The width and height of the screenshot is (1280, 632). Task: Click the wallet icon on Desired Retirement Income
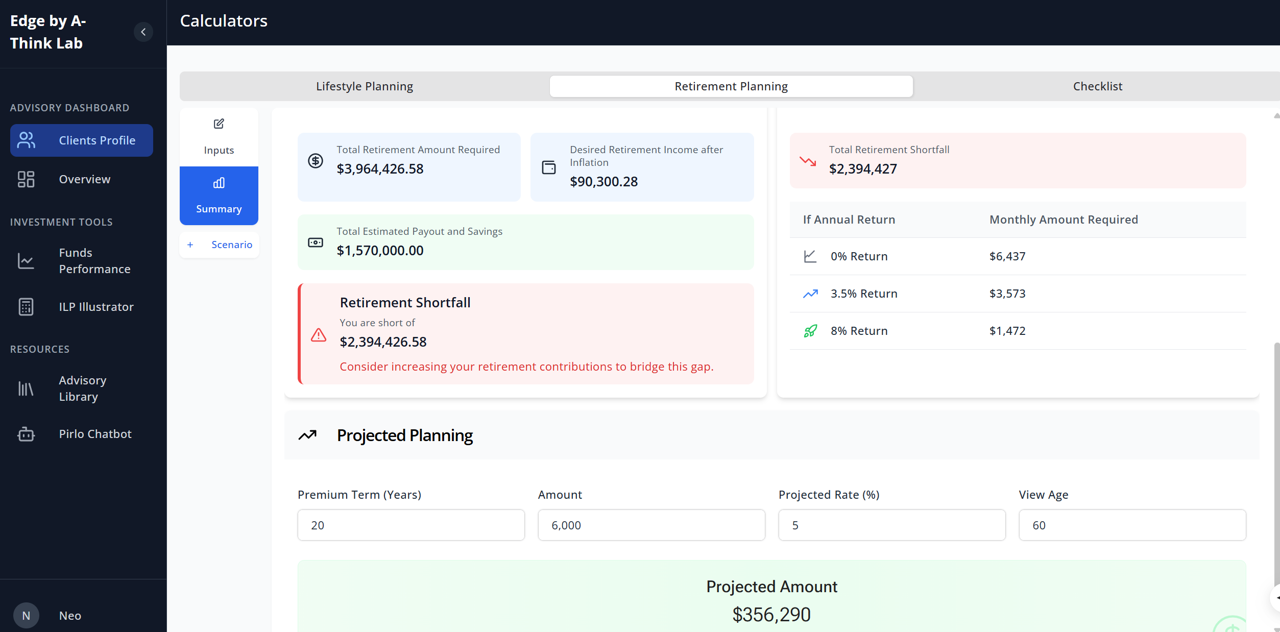[x=549, y=167]
